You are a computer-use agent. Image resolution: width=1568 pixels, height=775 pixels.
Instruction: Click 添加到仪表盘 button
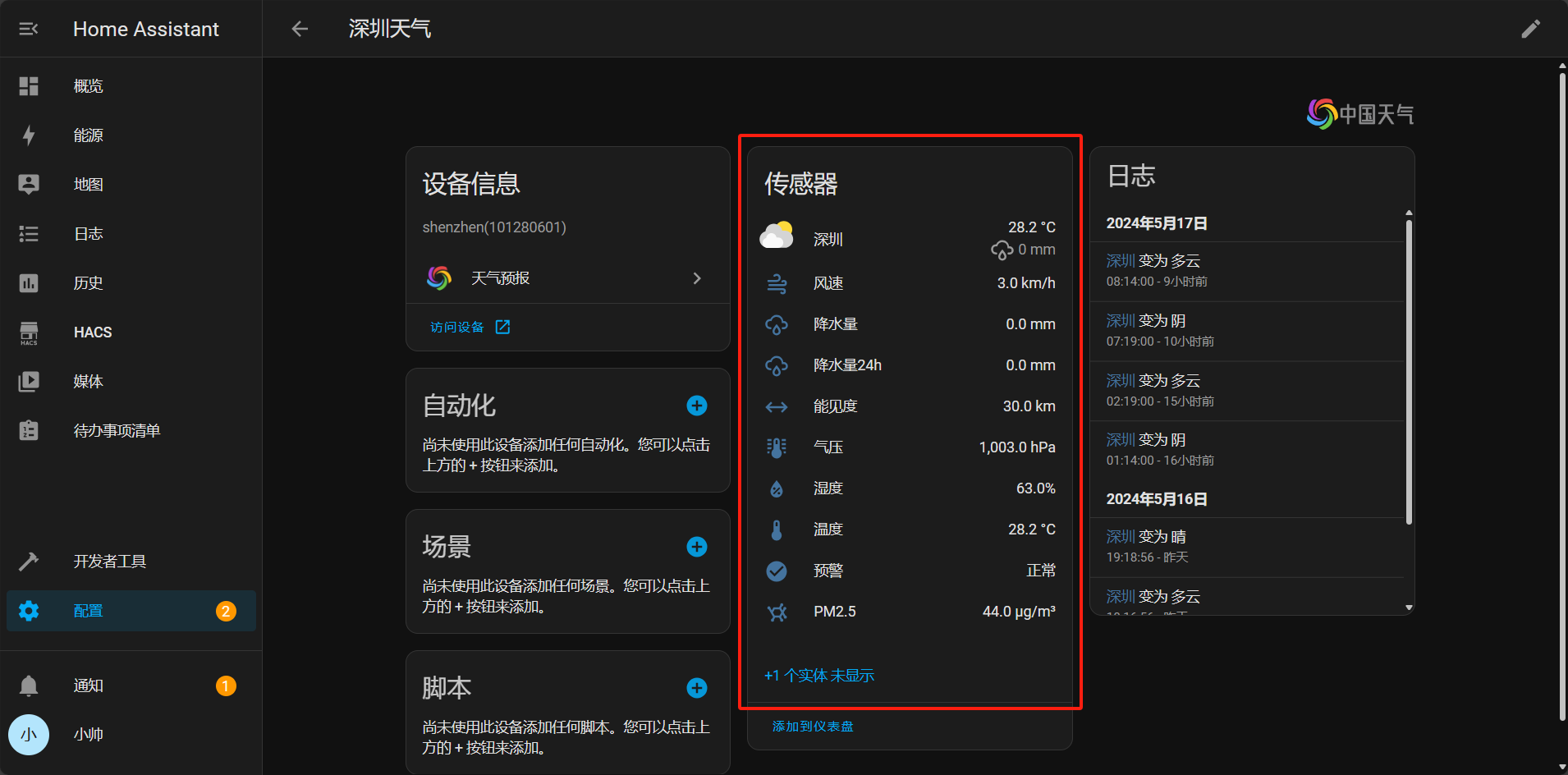coord(813,727)
